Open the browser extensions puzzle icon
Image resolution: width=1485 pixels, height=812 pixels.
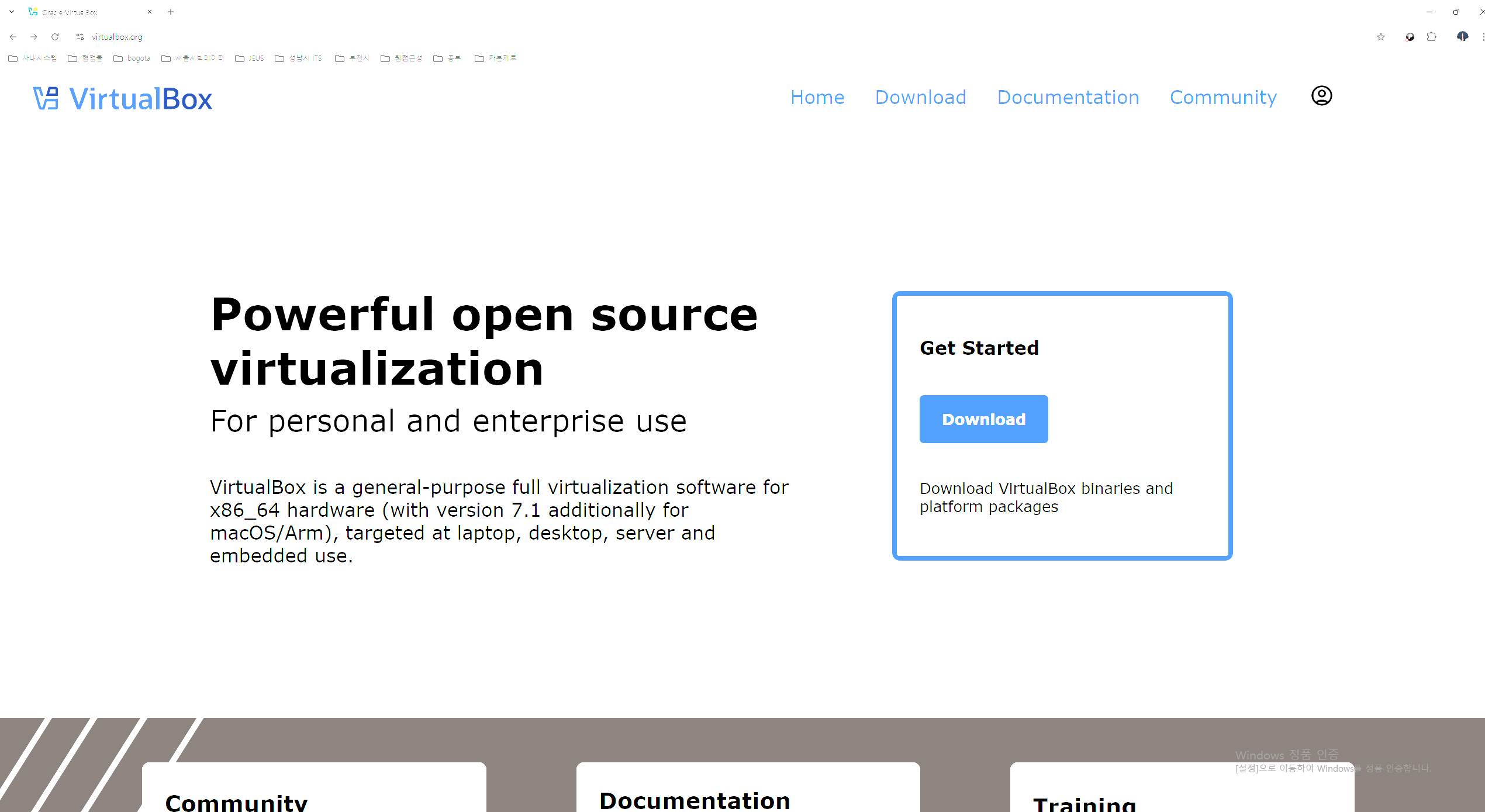[1431, 37]
